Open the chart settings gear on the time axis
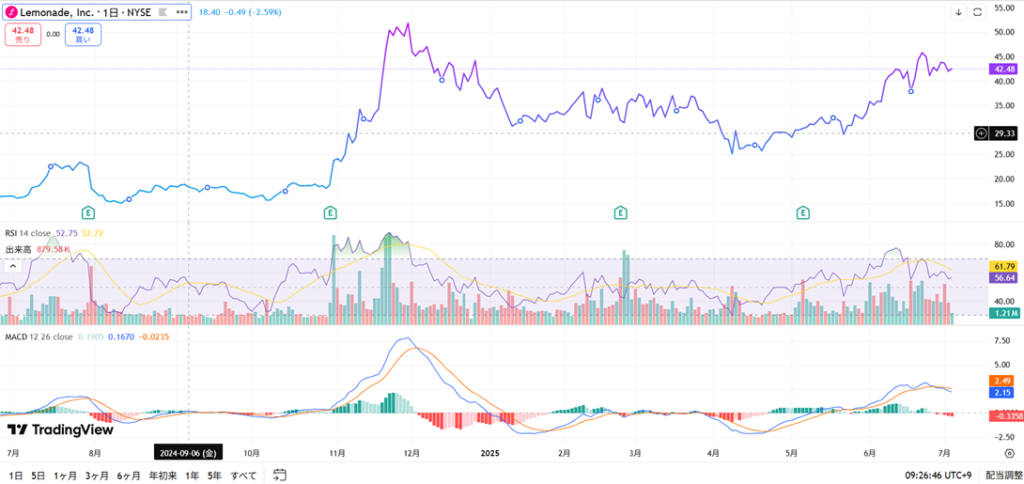The width and height of the screenshot is (1024, 484). point(1008,453)
